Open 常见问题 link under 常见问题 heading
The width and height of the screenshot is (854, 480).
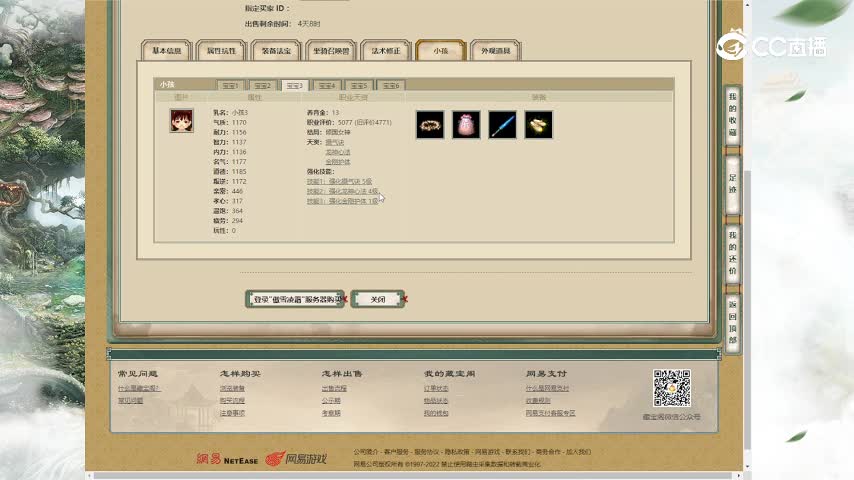pos(131,400)
